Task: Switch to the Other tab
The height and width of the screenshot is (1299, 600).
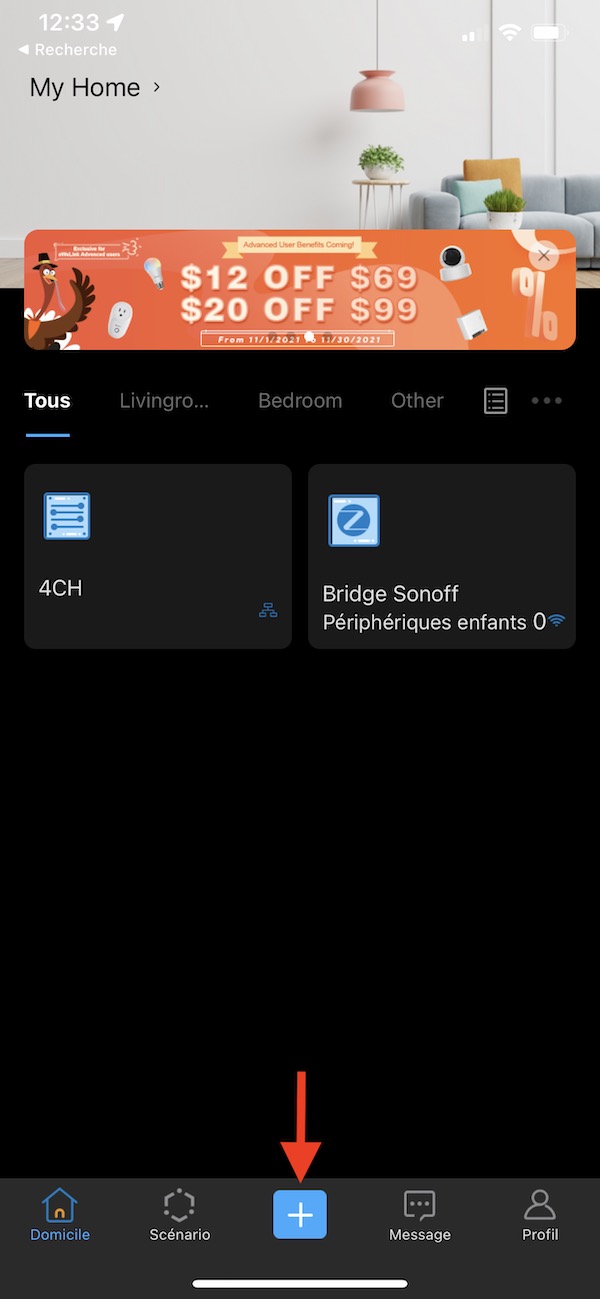Action: pyautogui.click(x=417, y=400)
